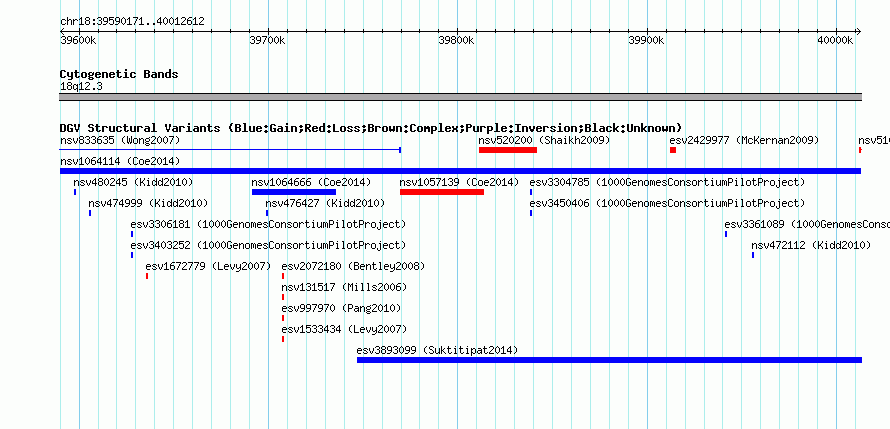Viewport: 890px width, 429px height.
Task: Open the esv2429977 (McKernan2009) label
Action: (x=744, y=140)
